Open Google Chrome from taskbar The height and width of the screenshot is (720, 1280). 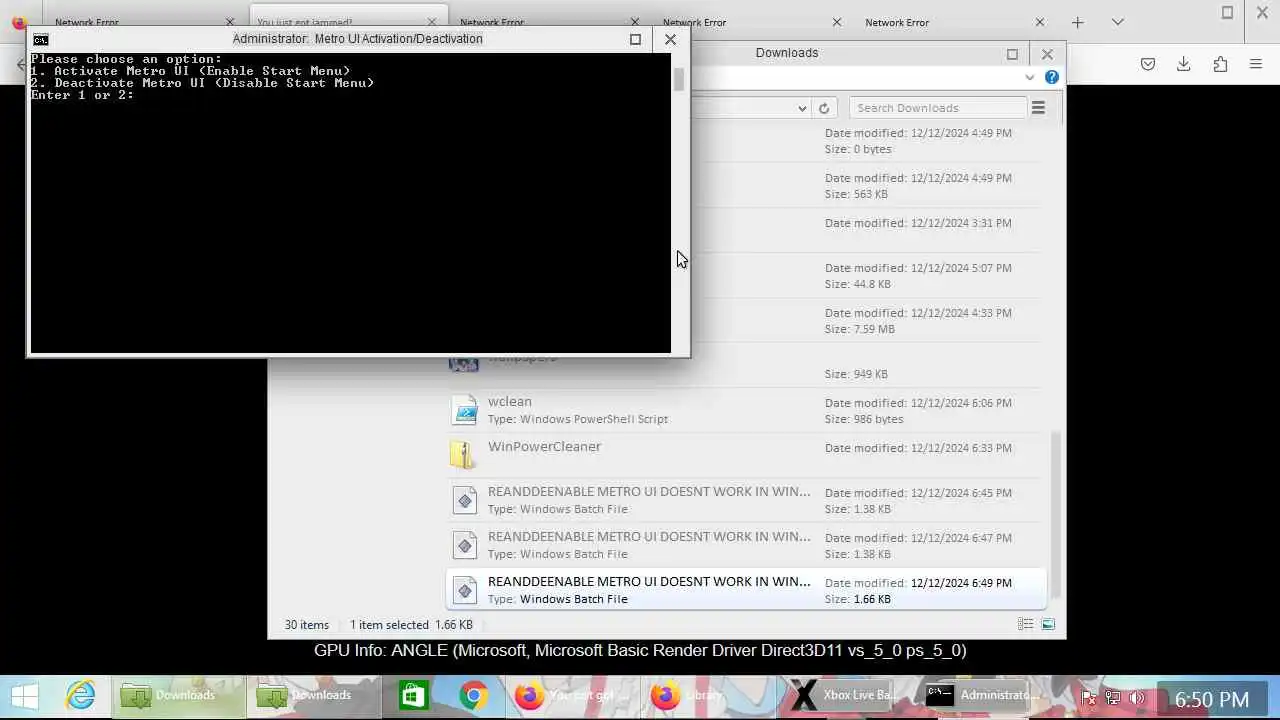473,696
